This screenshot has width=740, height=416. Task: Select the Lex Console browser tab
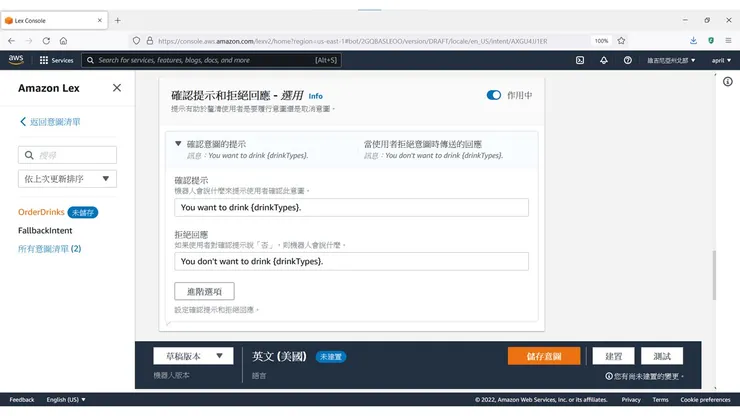click(x=54, y=20)
